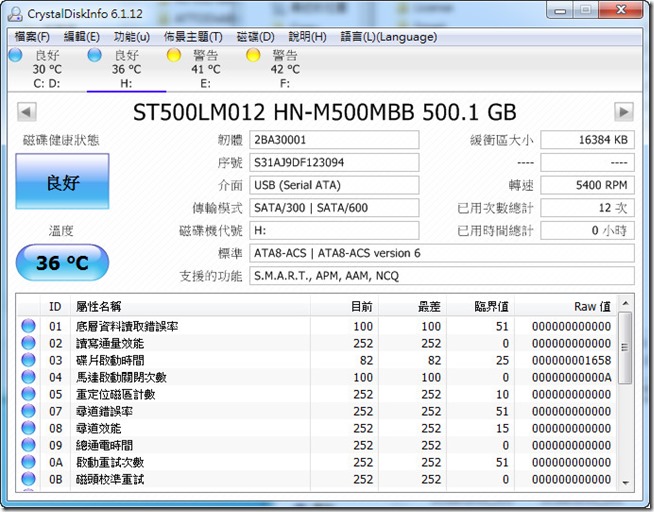Click the buffer size field 16384 KB

pos(587,140)
